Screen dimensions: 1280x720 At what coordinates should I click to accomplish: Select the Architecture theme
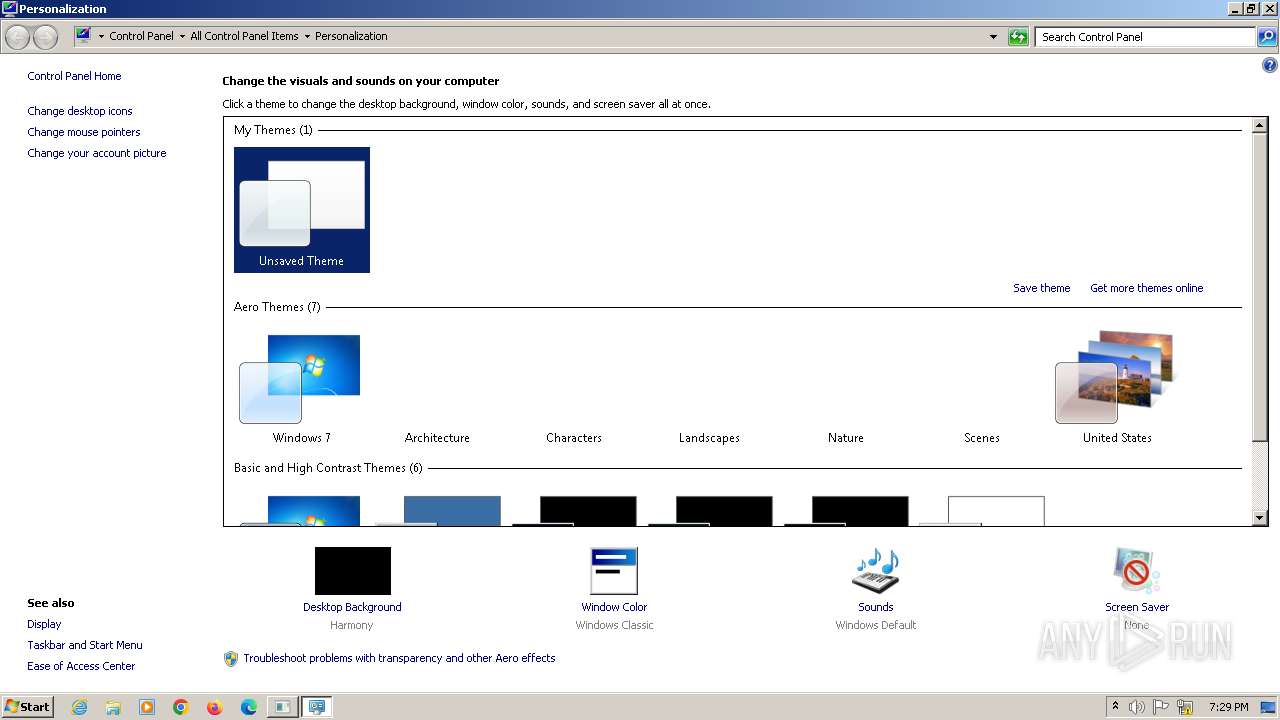coord(437,438)
